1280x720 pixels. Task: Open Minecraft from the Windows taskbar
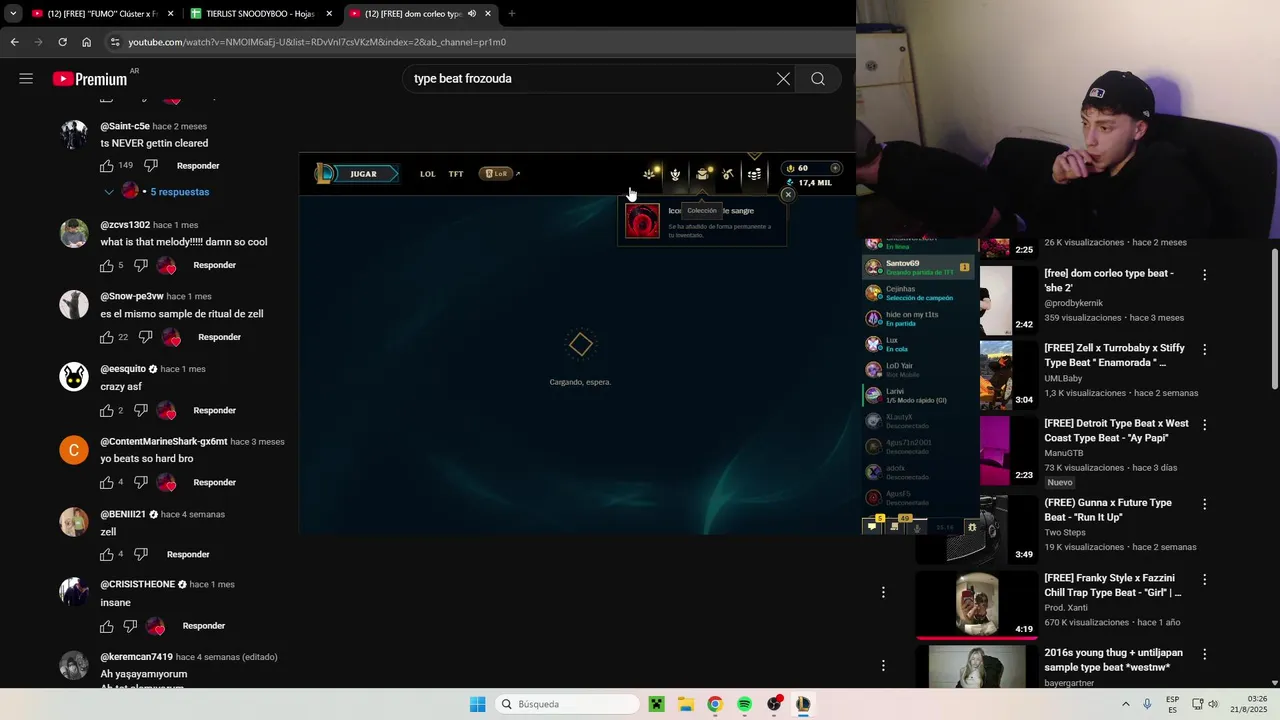656,704
